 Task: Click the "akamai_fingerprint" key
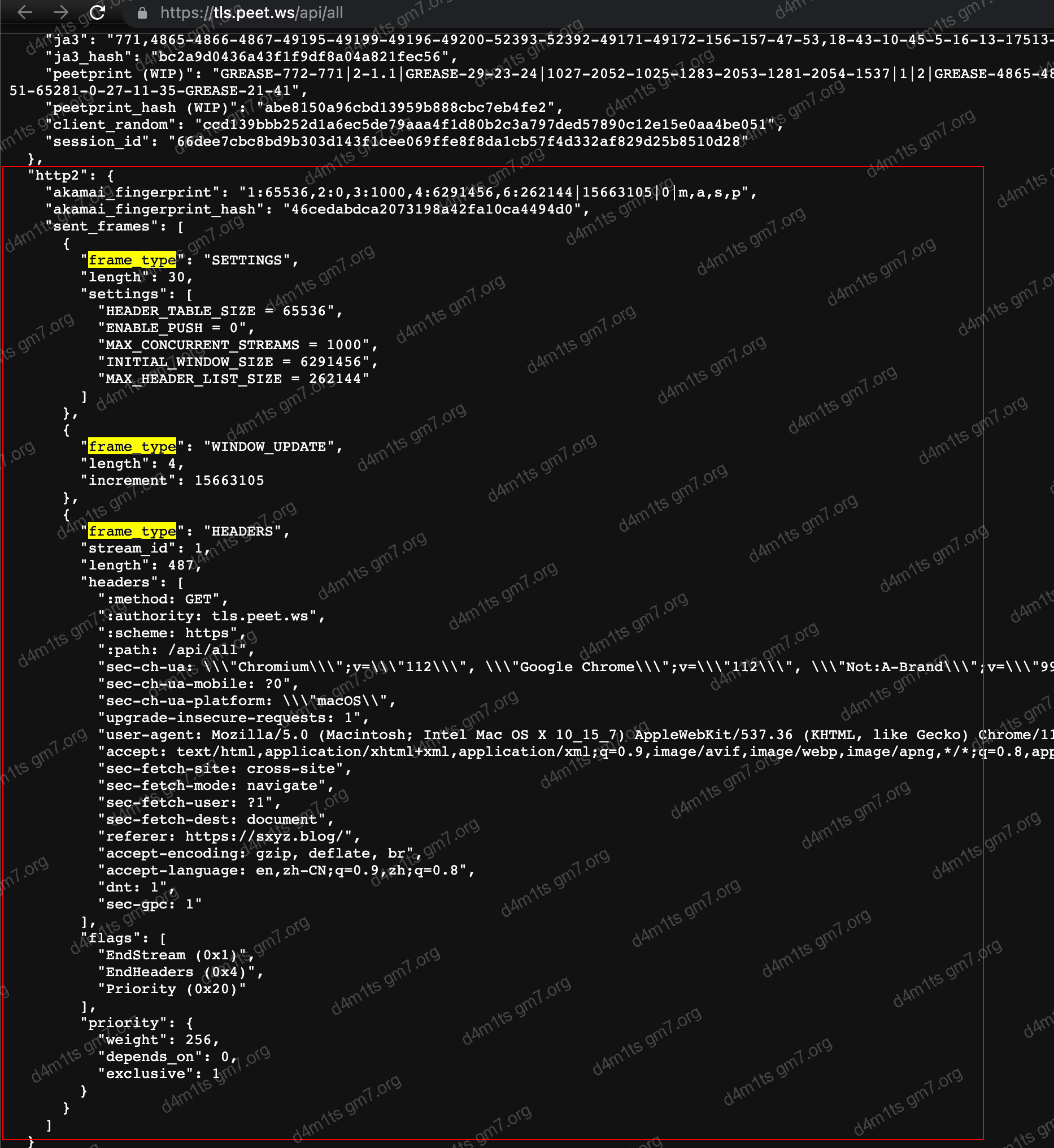137,193
